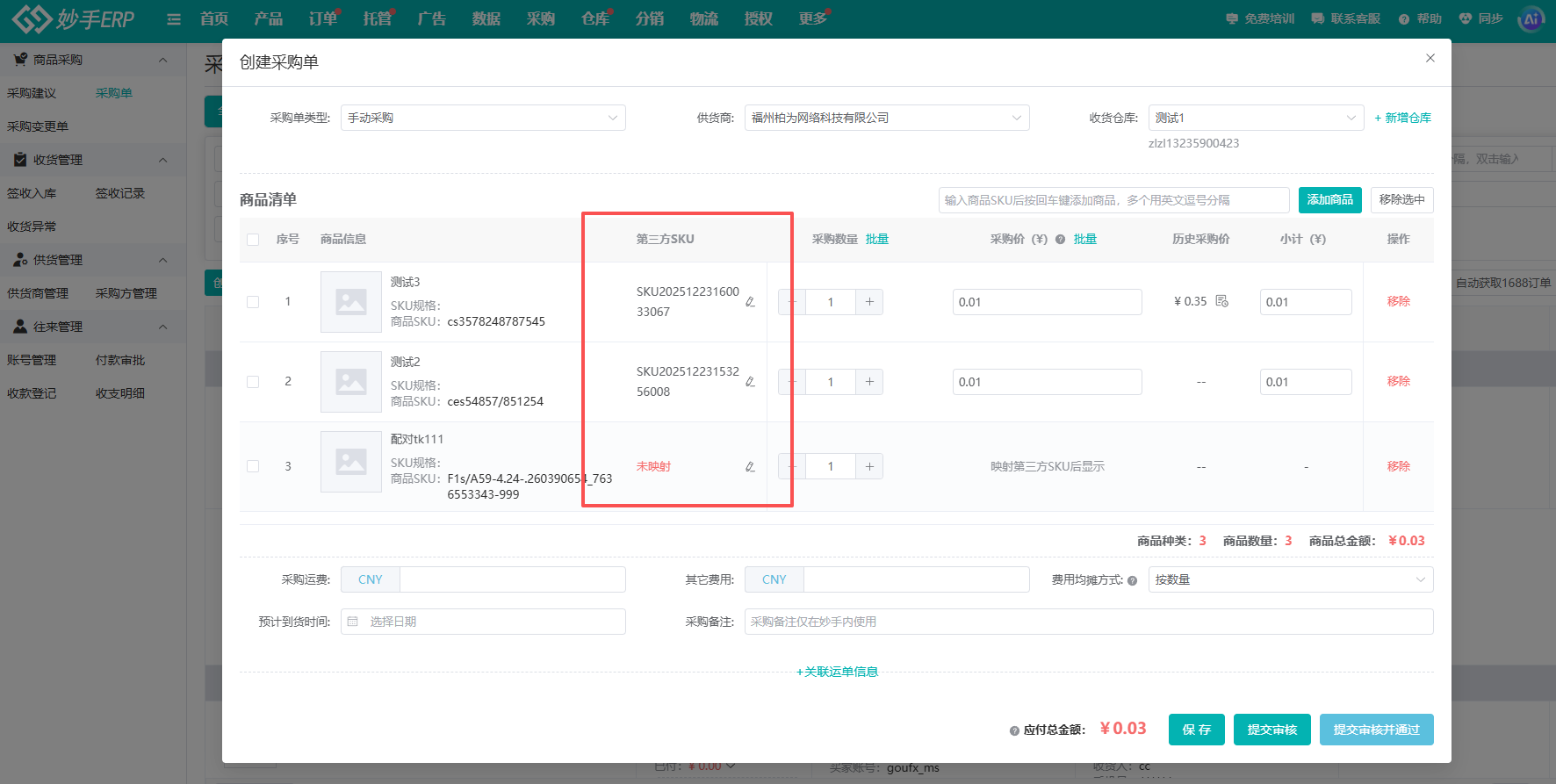
Task: Edit unmapped SKU for 配对tk111
Action: pos(750,467)
